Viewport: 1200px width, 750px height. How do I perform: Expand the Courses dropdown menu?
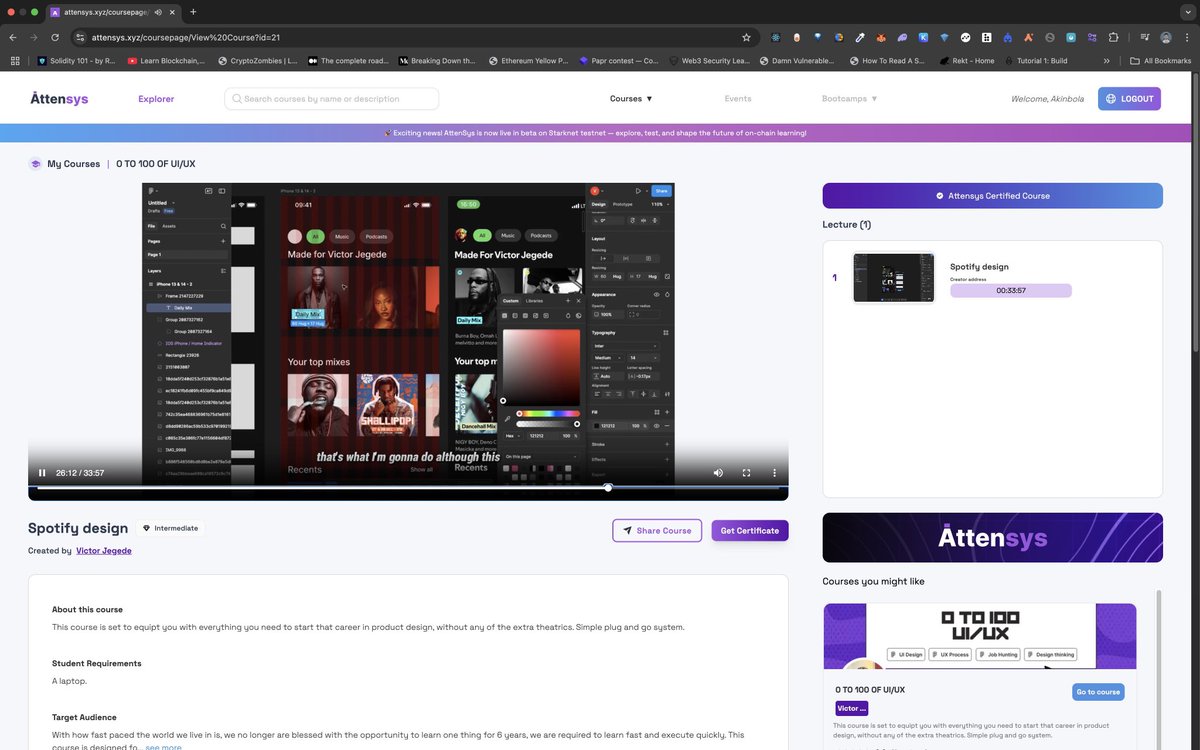(x=631, y=99)
